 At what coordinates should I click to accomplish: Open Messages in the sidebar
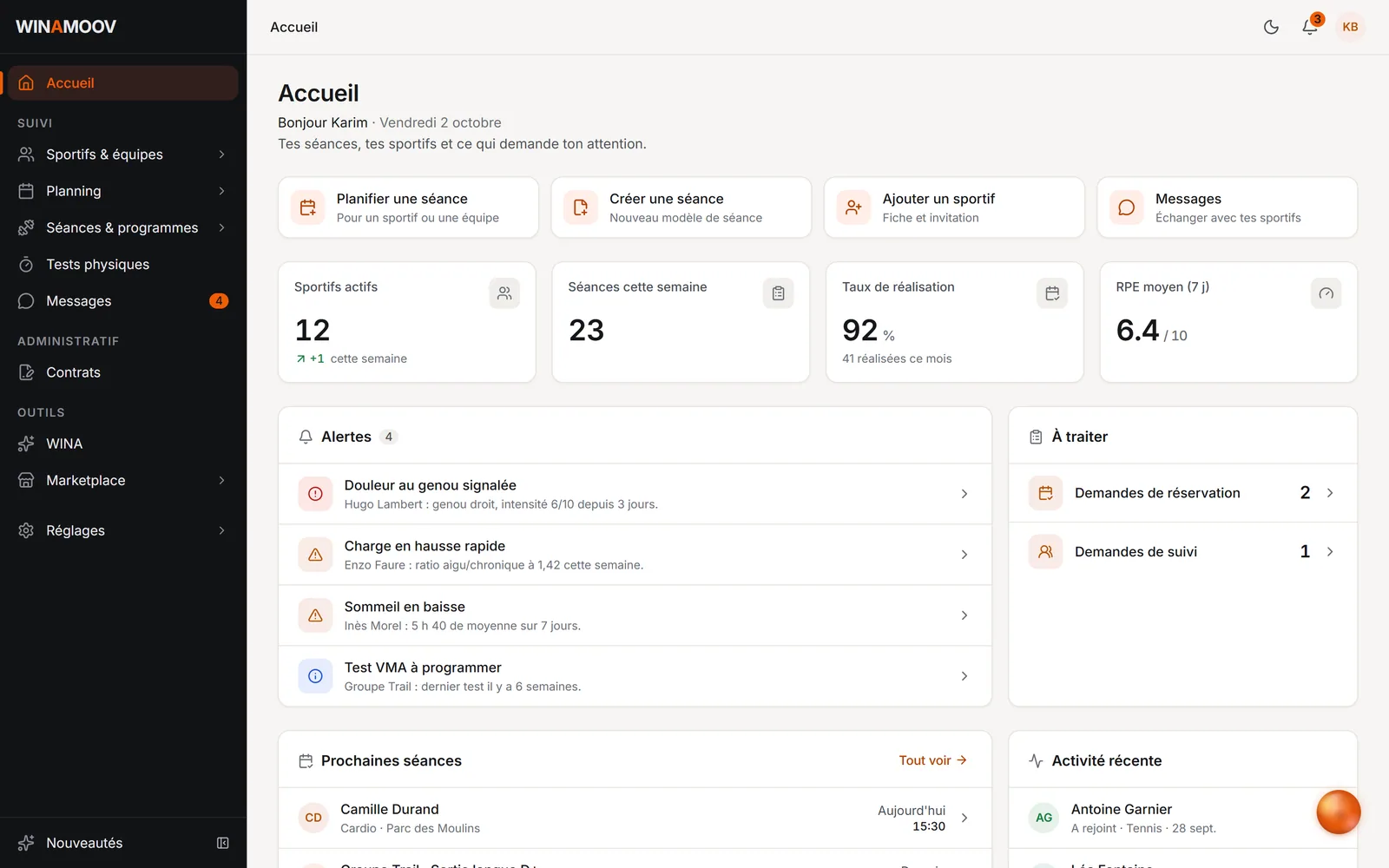(123, 301)
